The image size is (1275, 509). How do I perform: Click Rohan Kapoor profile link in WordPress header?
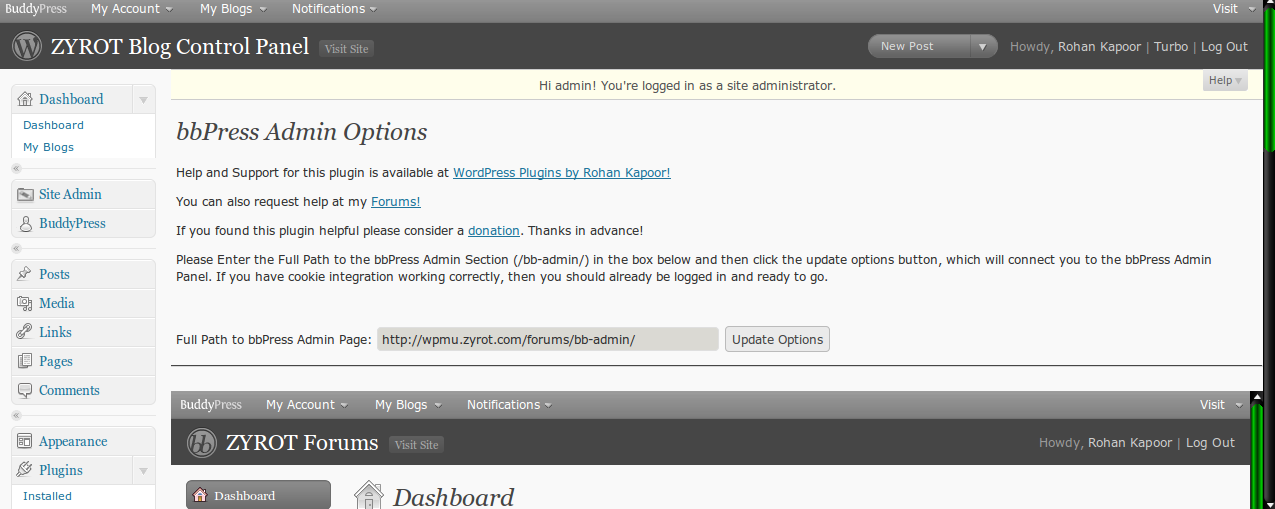(x=1101, y=47)
